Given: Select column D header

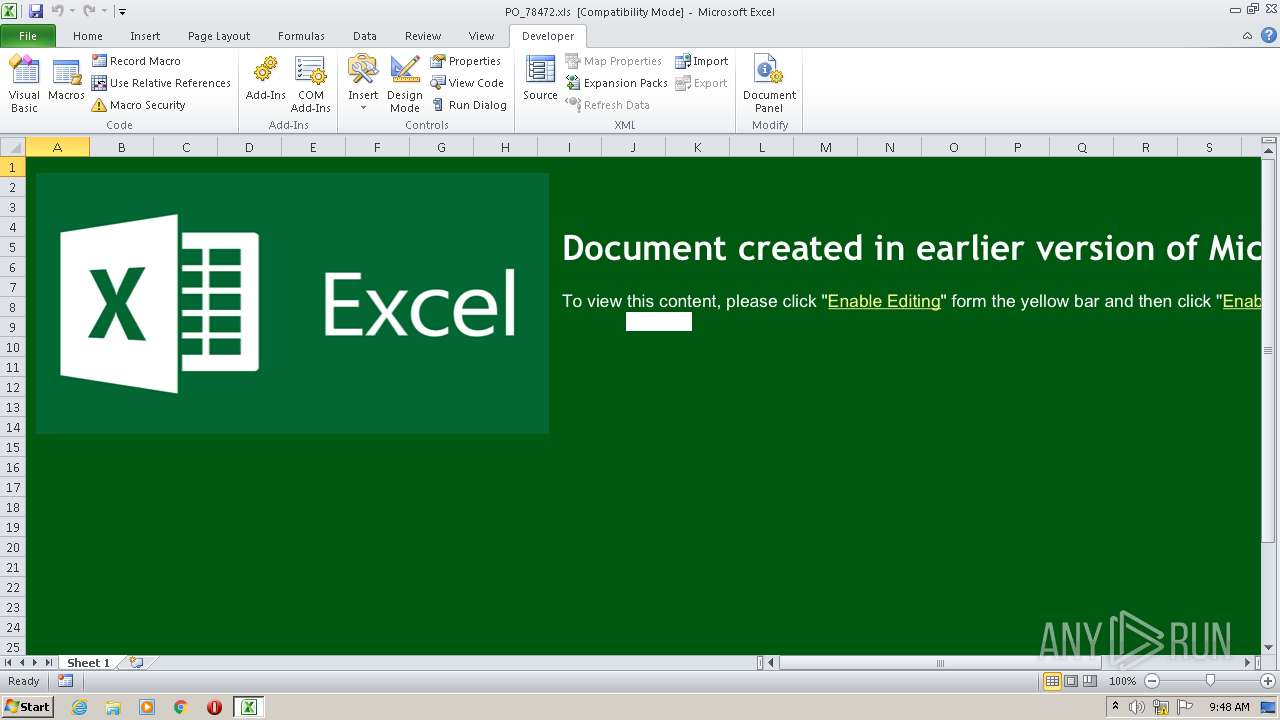Looking at the screenshot, I should [249, 147].
